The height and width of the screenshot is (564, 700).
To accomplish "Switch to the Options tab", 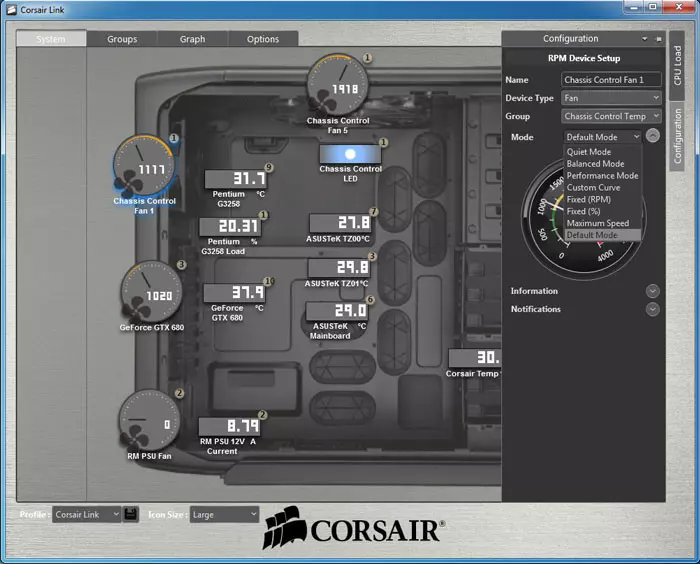I will point(263,39).
